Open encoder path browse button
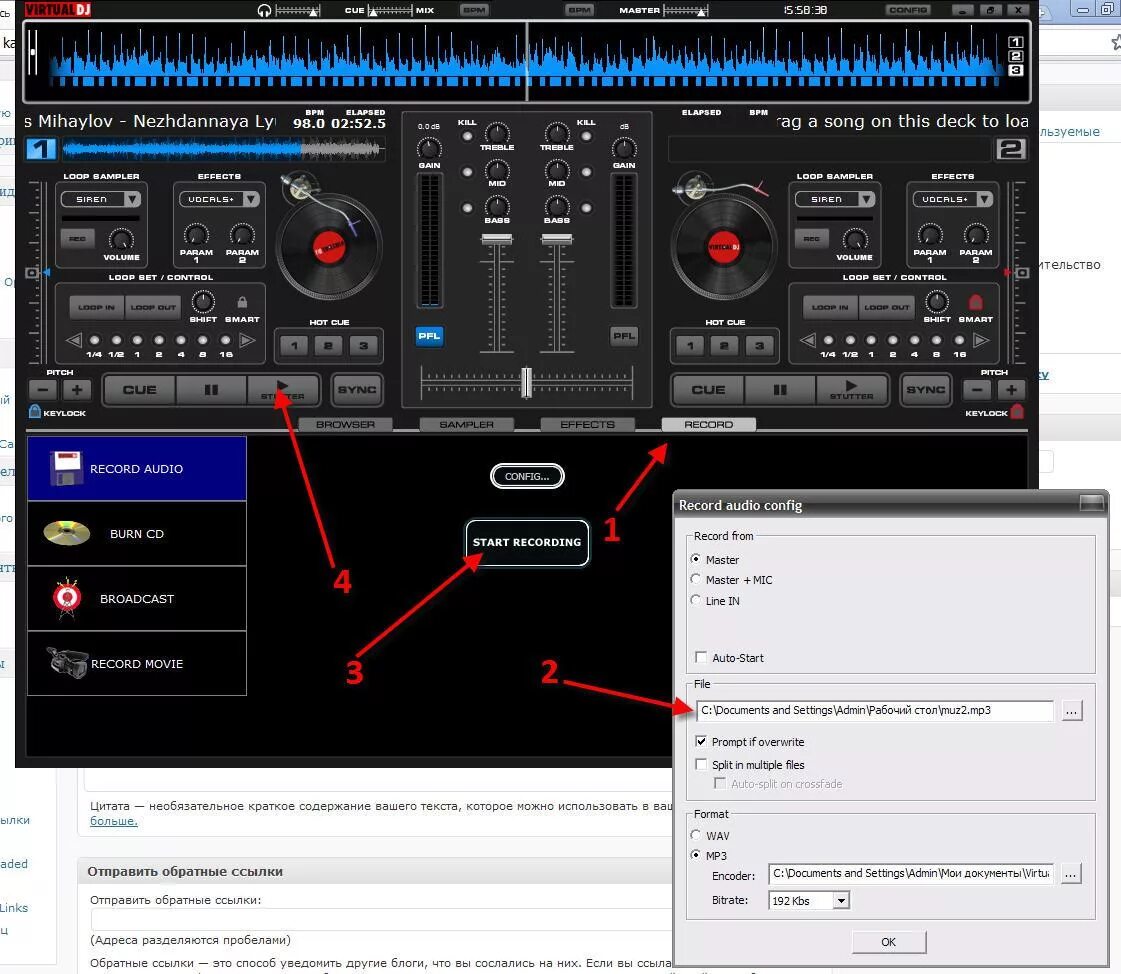The width and height of the screenshot is (1121, 974). tap(1070, 874)
